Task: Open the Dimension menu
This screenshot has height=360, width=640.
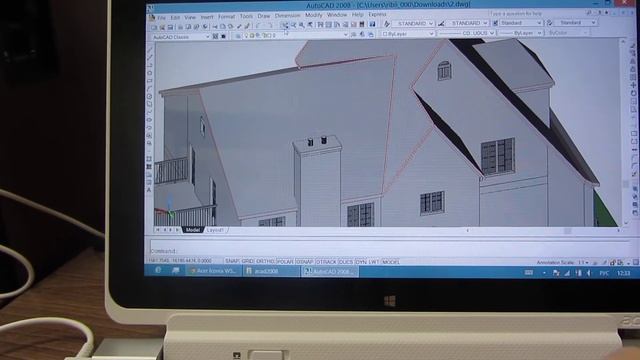Action: (287, 16)
